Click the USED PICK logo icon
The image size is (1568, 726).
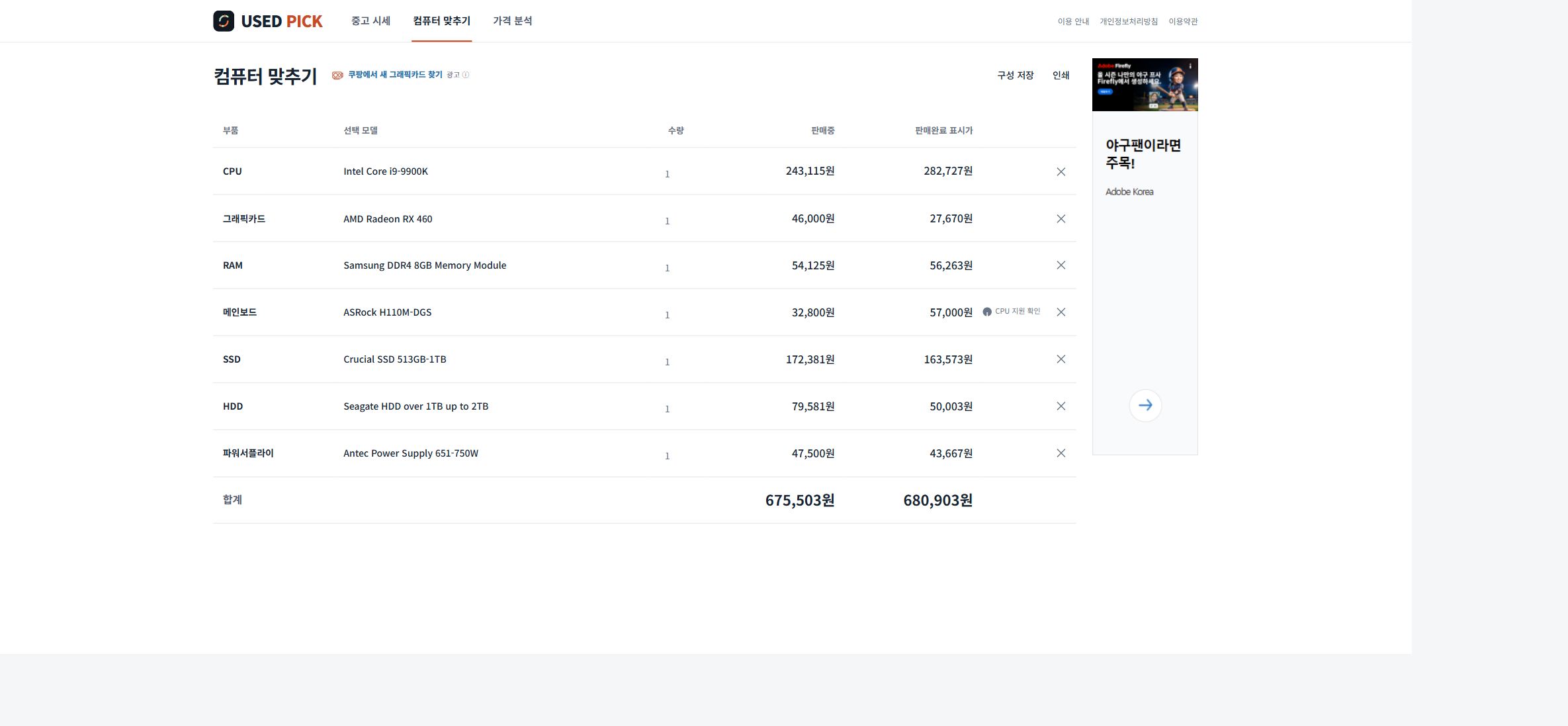coord(224,21)
